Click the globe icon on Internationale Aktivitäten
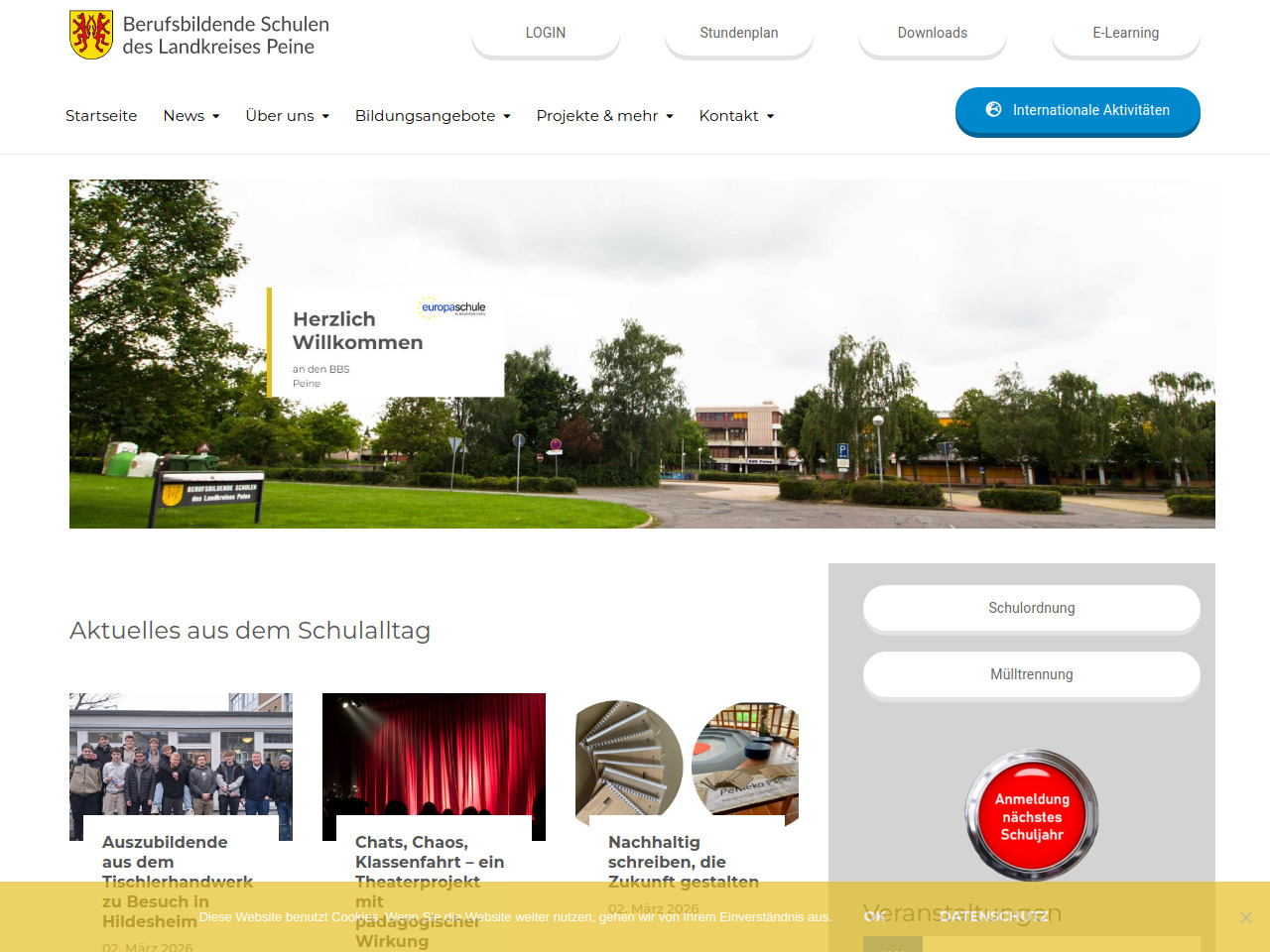This screenshot has width=1270, height=952. tap(993, 110)
